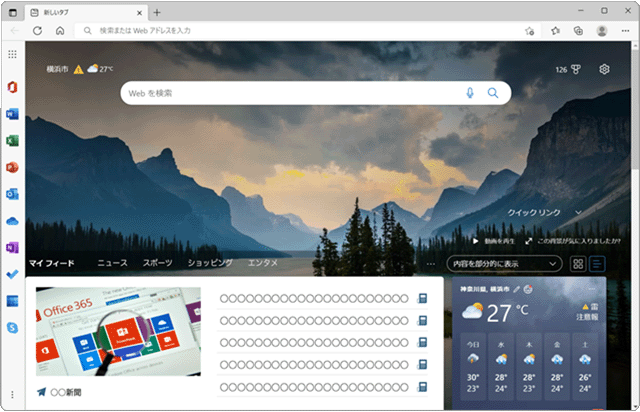Open Outlook from the sidebar
The image size is (640, 412).
12,194
